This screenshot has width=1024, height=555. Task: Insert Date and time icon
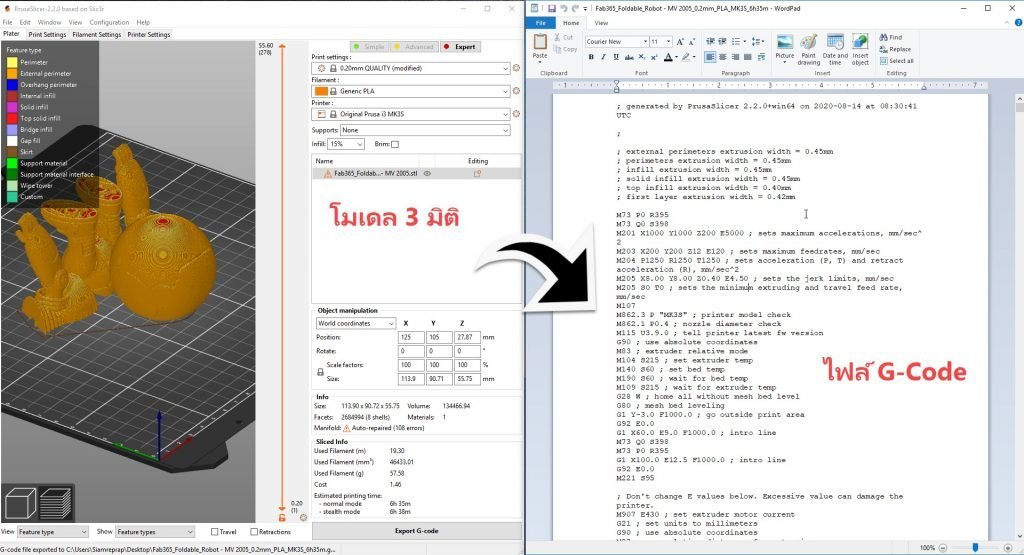(834, 48)
